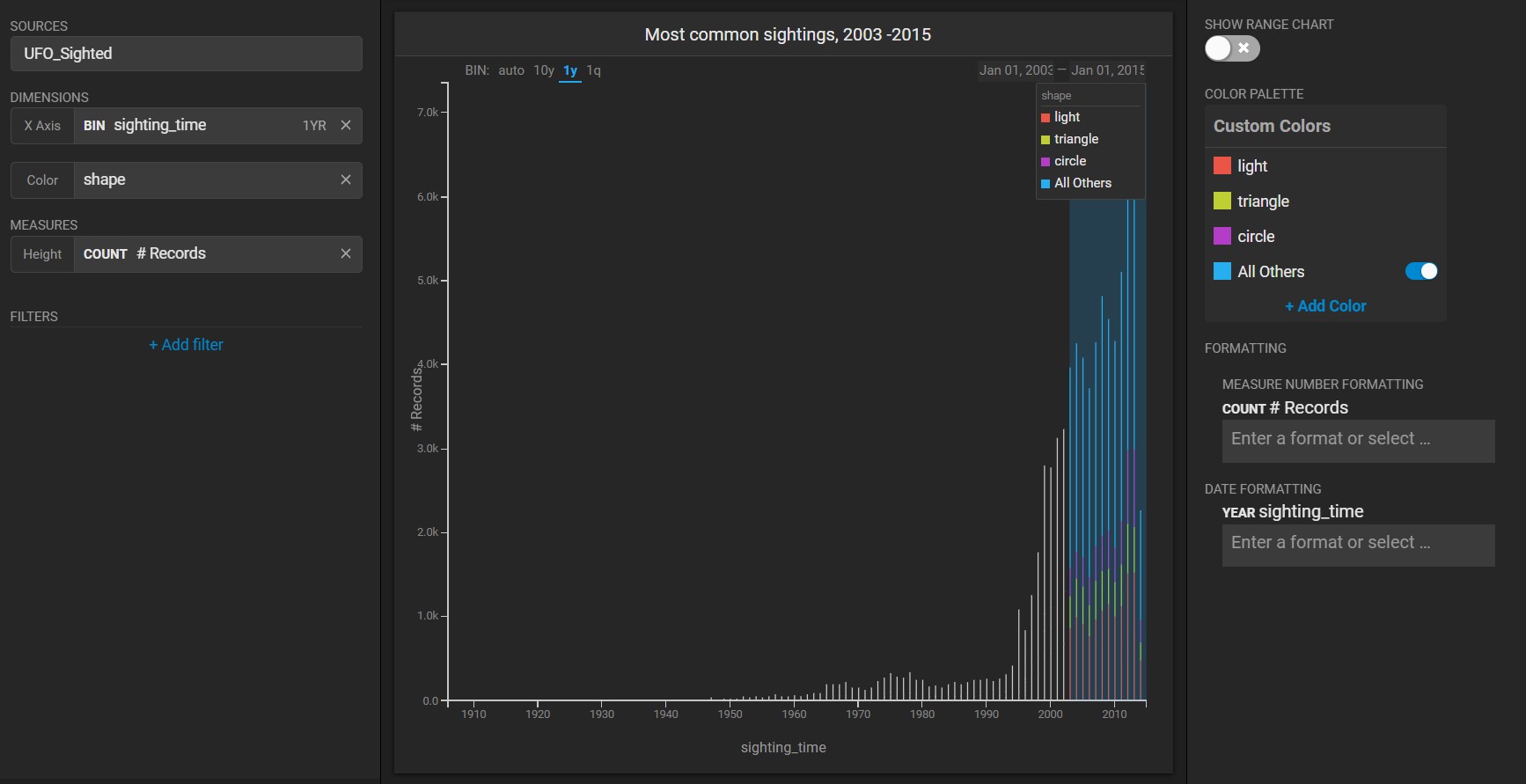
Task: Click the Add Color link
Action: (x=1324, y=306)
